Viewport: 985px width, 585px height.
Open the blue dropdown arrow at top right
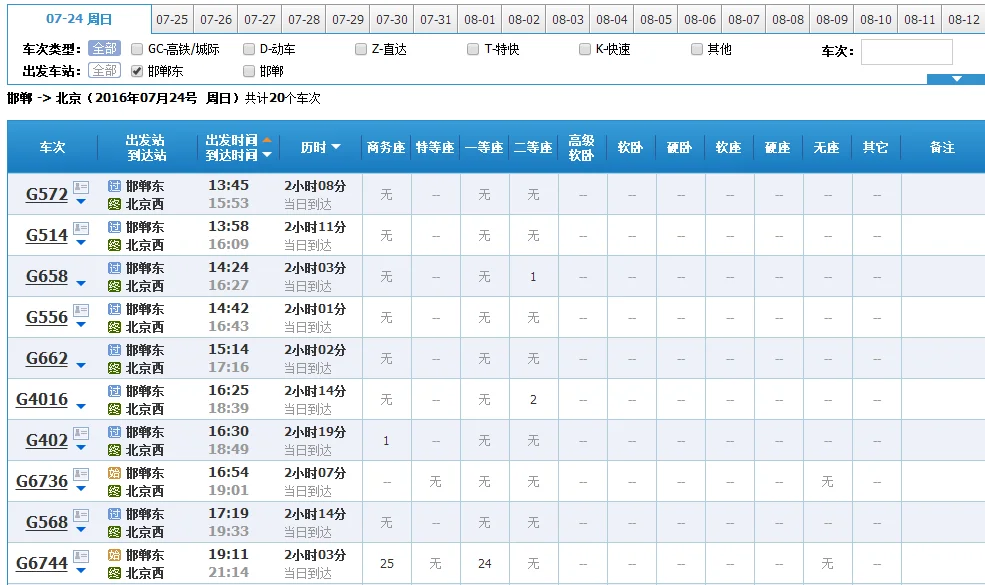[956, 78]
